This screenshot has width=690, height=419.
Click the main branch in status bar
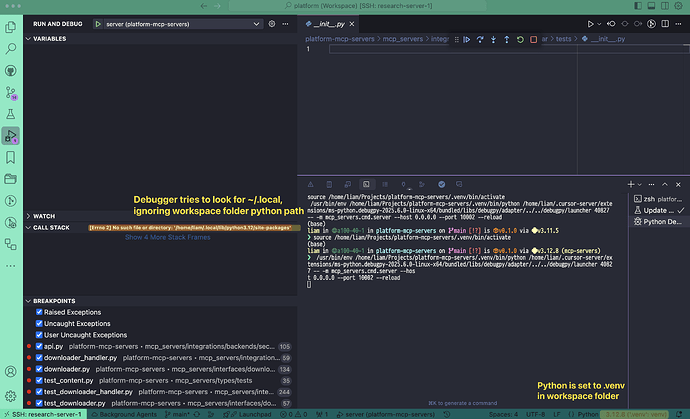pyautogui.click(x=176, y=414)
